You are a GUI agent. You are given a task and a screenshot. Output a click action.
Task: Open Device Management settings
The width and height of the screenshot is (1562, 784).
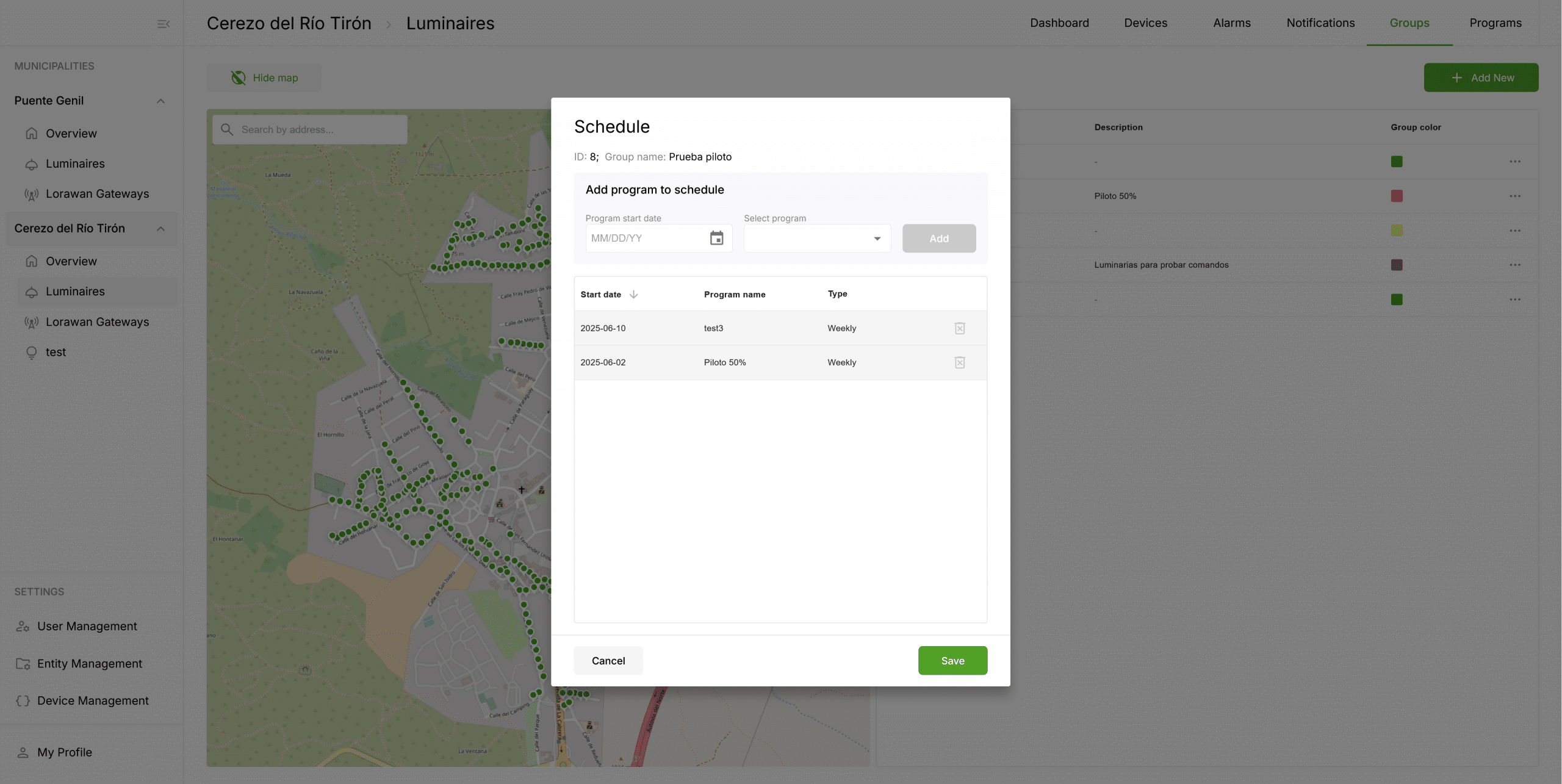pos(93,700)
